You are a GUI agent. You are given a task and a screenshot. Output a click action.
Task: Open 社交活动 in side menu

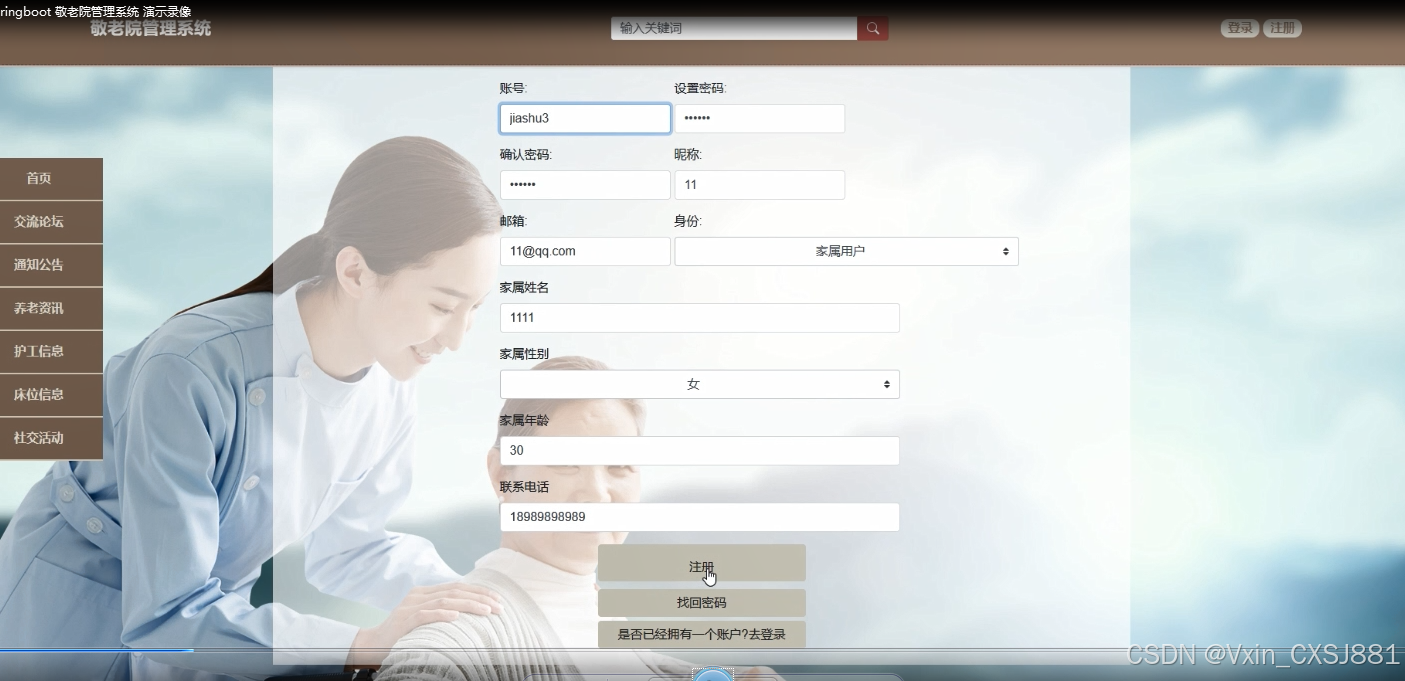pos(51,438)
